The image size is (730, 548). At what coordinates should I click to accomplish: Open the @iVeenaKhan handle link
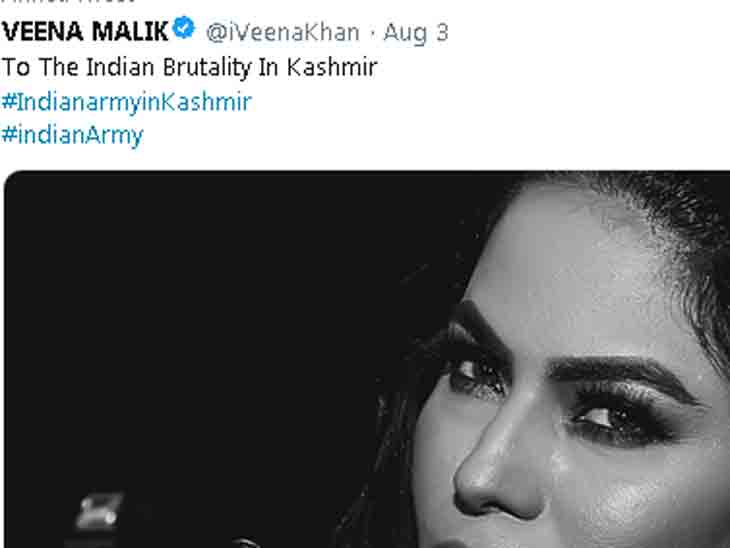click(x=283, y=33)
